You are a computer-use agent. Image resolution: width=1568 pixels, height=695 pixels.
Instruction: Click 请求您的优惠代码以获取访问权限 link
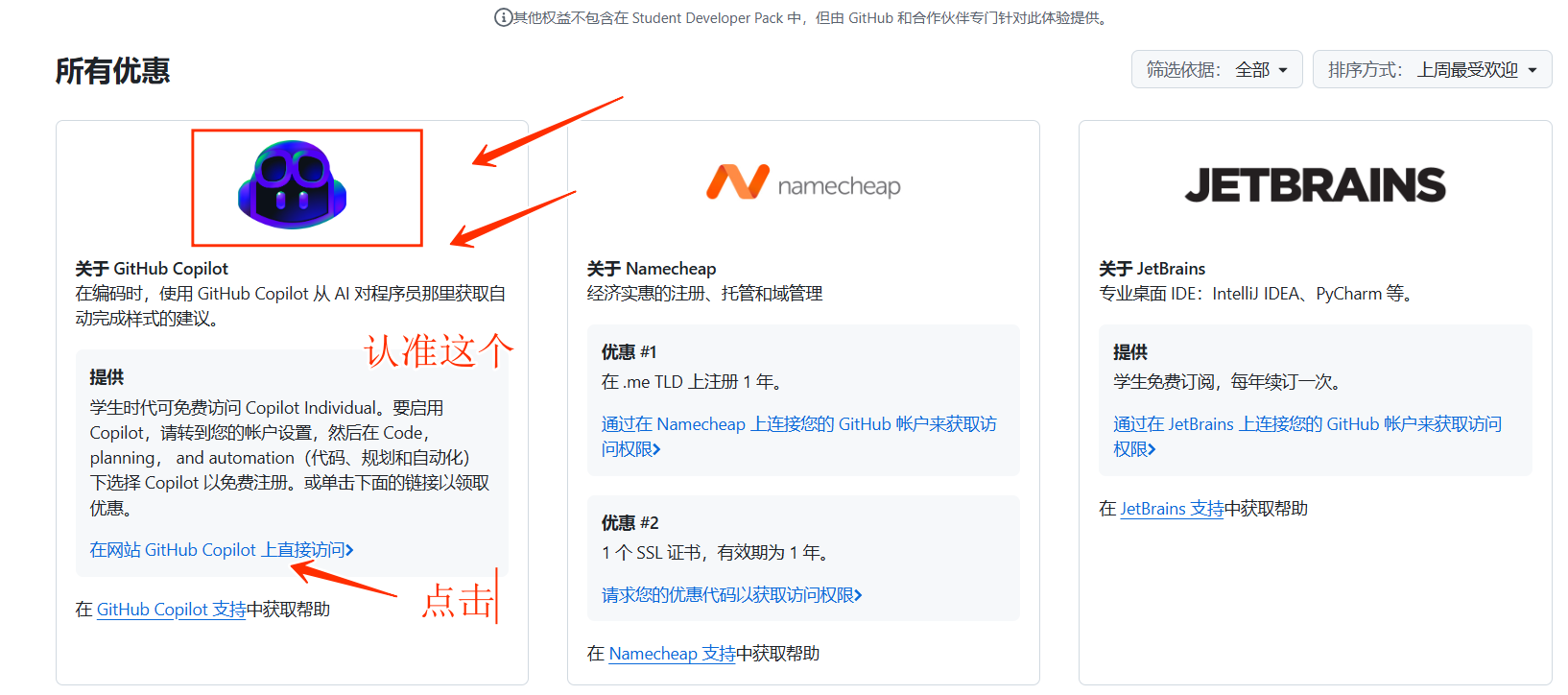pyautogui.click(x=731, y=595)
